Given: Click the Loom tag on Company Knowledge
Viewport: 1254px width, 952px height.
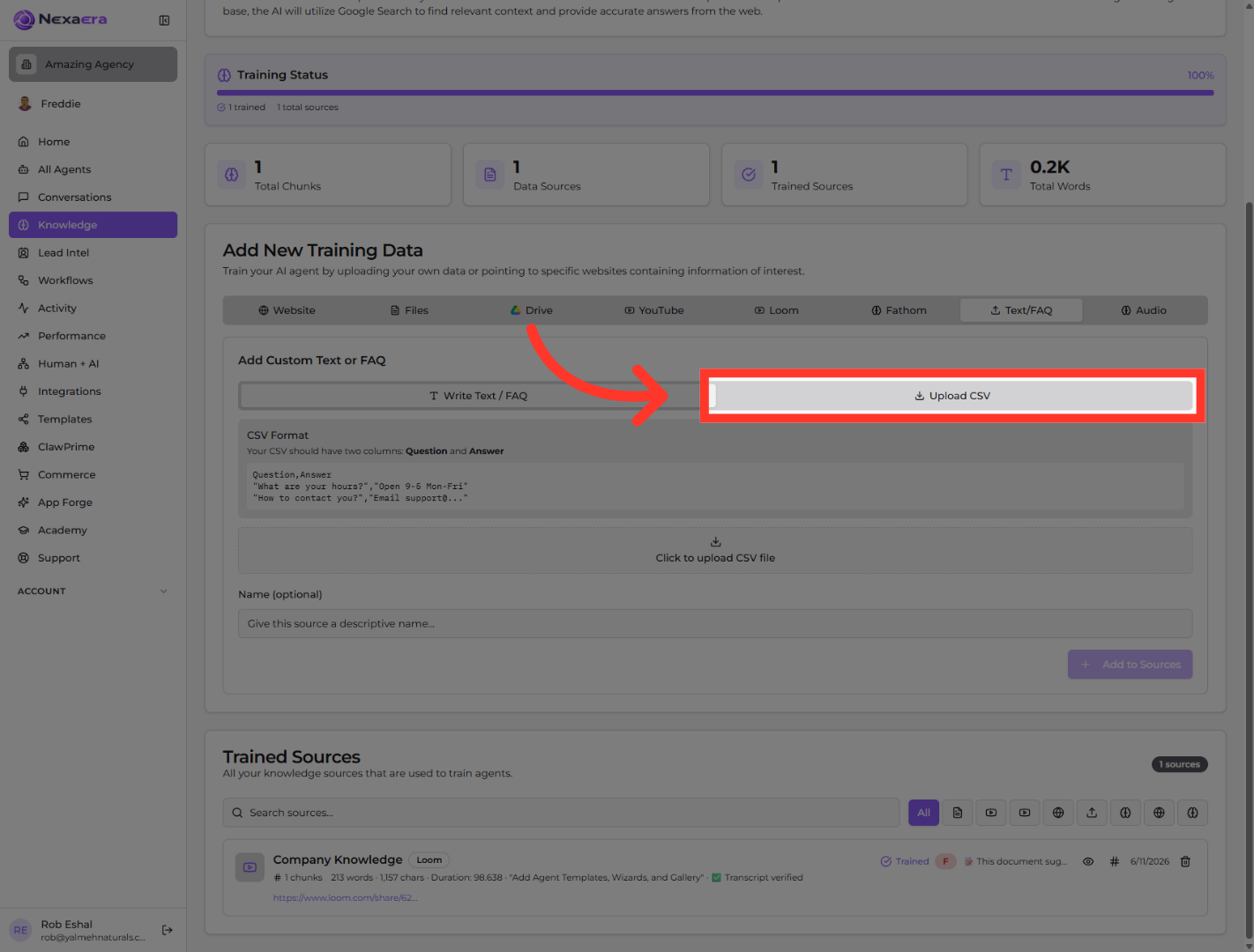Looking at the screenshot, I should pyautogui.click(x=429, y=860).
